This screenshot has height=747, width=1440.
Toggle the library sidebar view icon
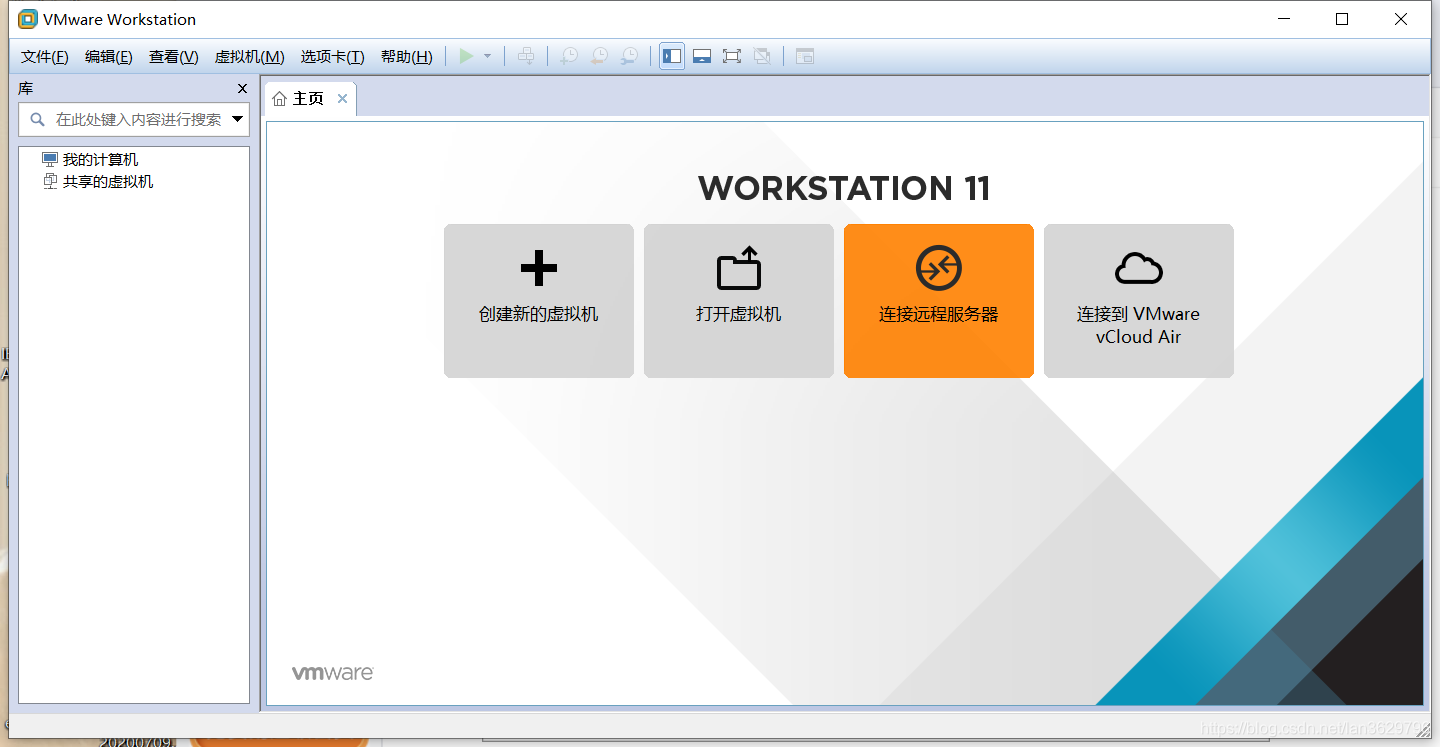pos(672,57)
